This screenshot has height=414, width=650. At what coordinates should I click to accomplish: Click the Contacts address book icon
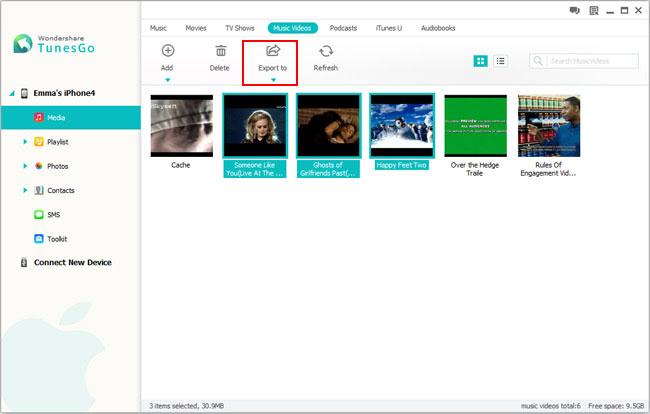39,190
